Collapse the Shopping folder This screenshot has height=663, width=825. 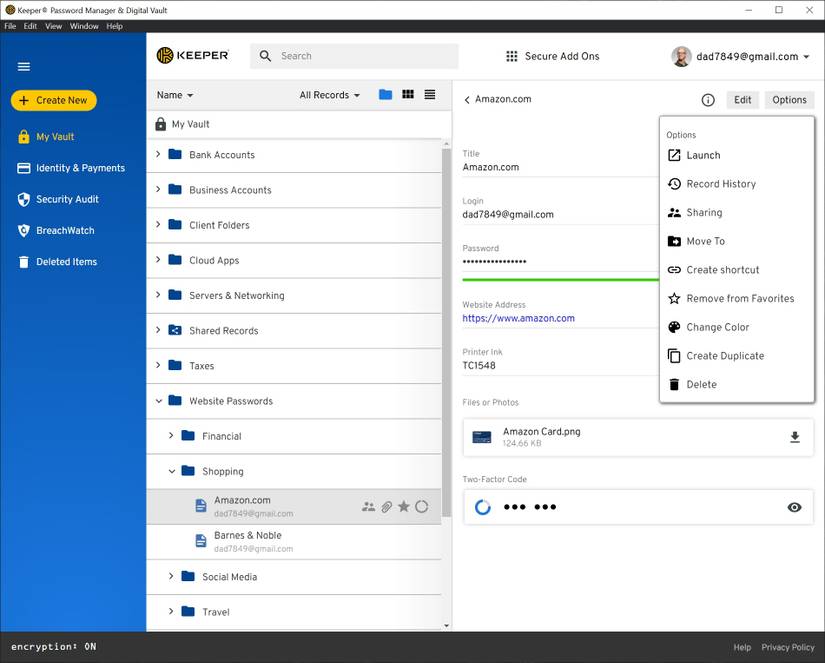point(172,471)
